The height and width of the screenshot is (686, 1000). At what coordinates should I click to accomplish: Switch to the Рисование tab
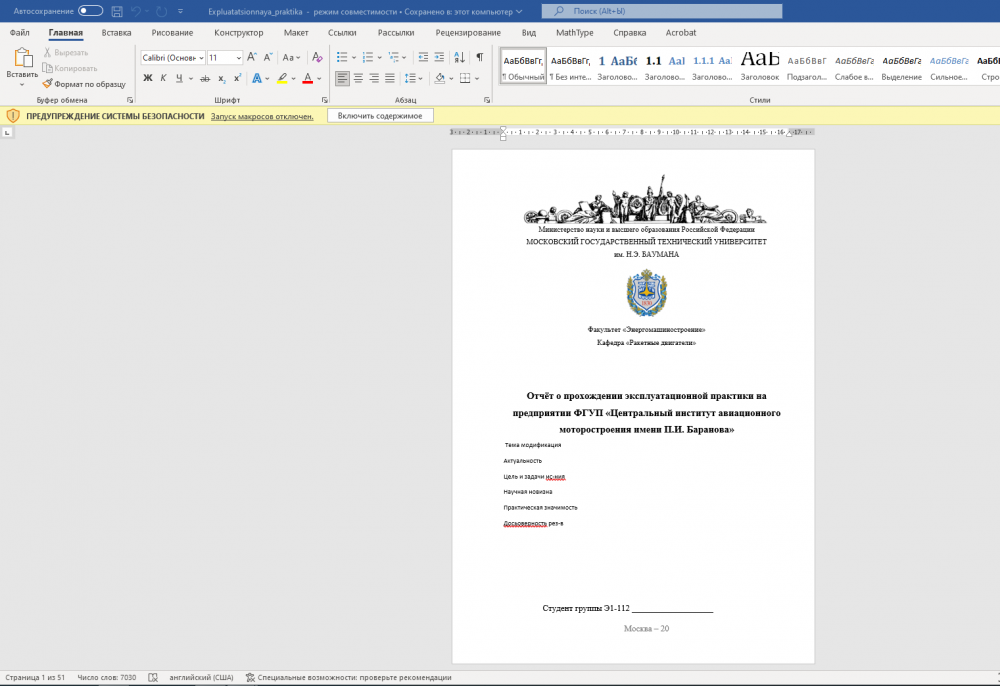[172, 33]
